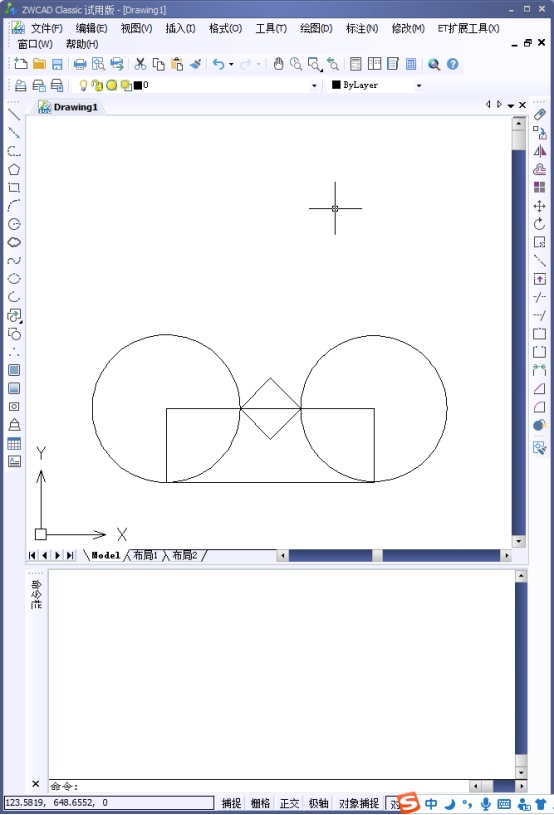
Task: Click the Save icon in toolbar
Action: coord(57,64)
